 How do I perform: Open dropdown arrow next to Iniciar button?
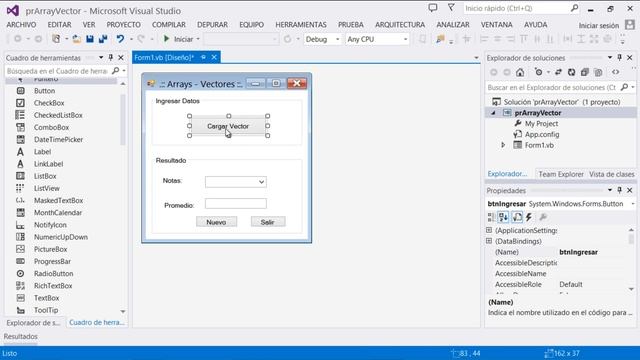[x=198, y=39]
